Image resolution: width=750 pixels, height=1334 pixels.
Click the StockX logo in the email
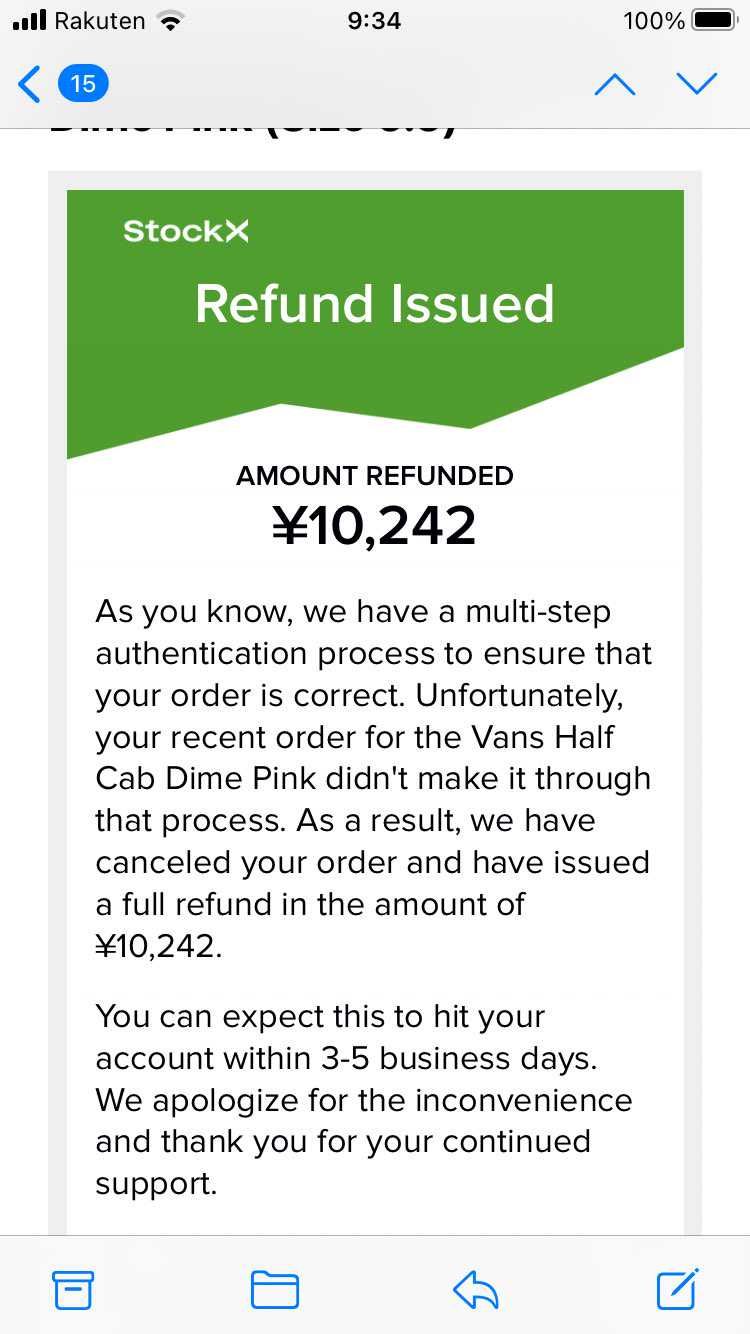click(x=186, y=232)
